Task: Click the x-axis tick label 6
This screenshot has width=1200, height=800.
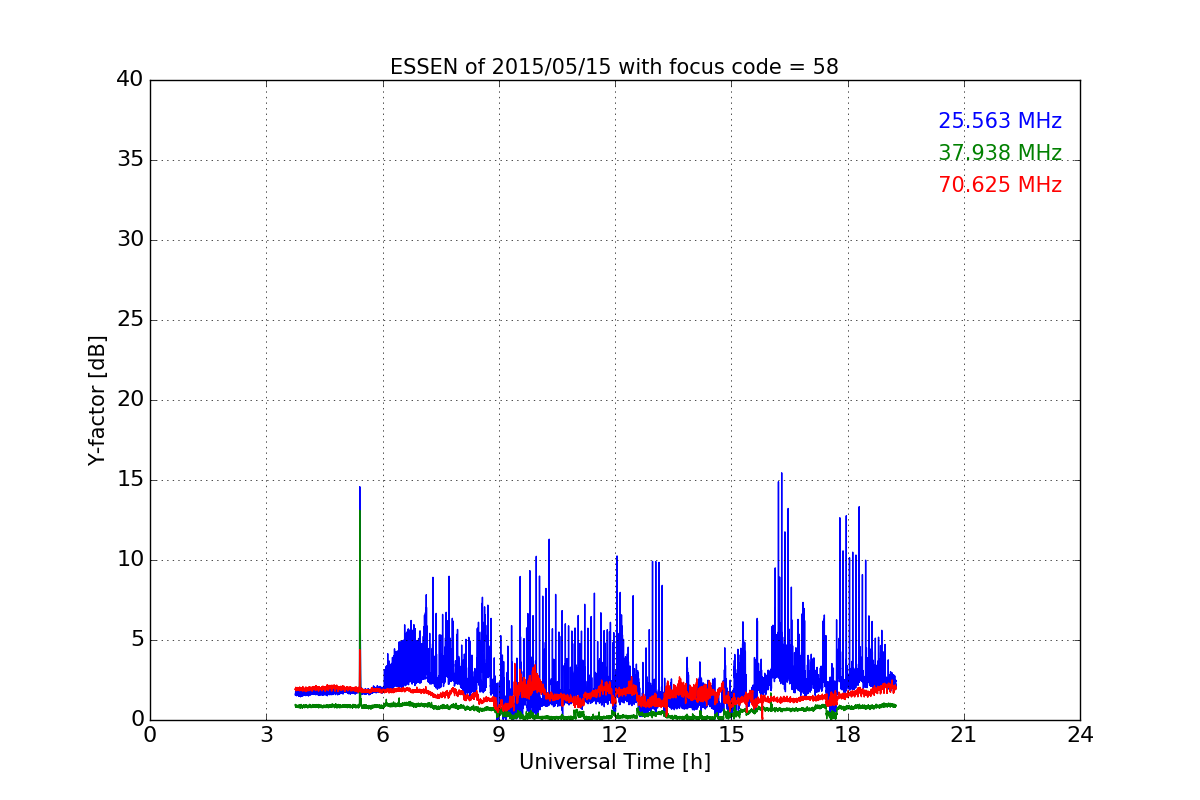Action: tap(382, 735)
